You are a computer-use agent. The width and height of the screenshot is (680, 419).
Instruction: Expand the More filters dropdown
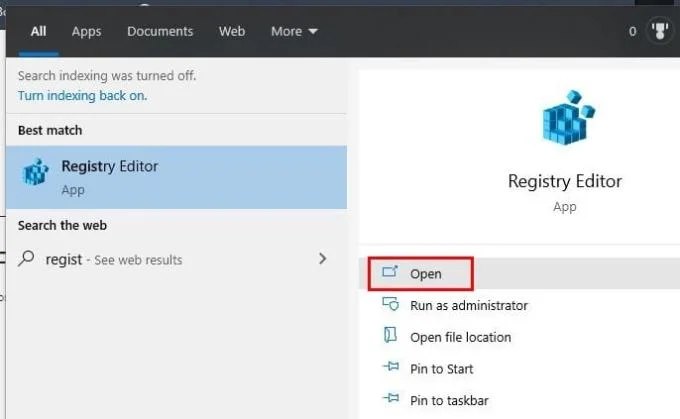click(x=294, y=31)
